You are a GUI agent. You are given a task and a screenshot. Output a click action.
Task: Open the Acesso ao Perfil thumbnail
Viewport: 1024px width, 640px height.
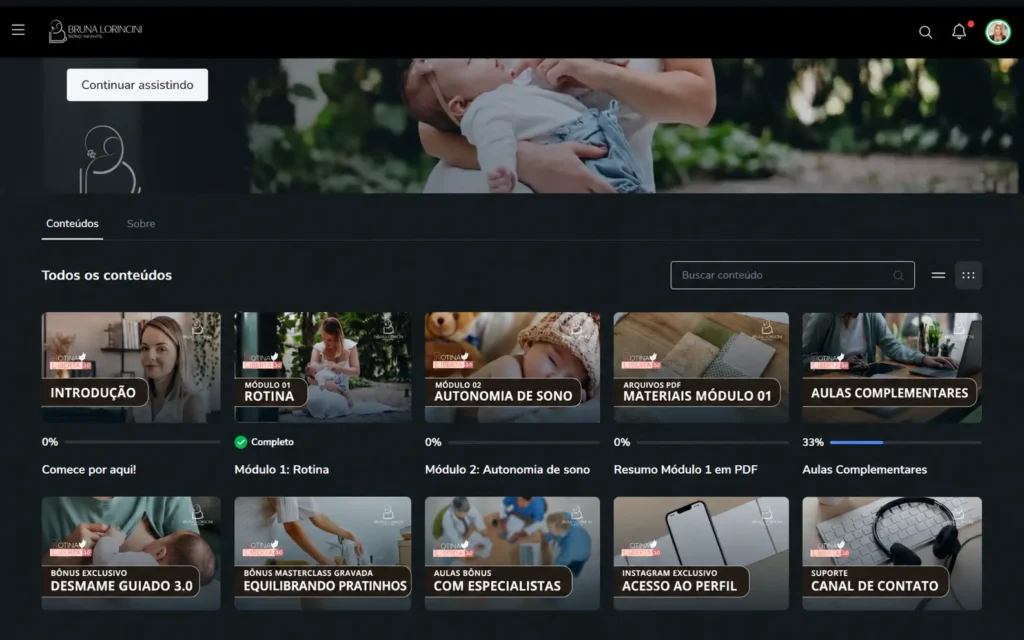click(701, 553)
